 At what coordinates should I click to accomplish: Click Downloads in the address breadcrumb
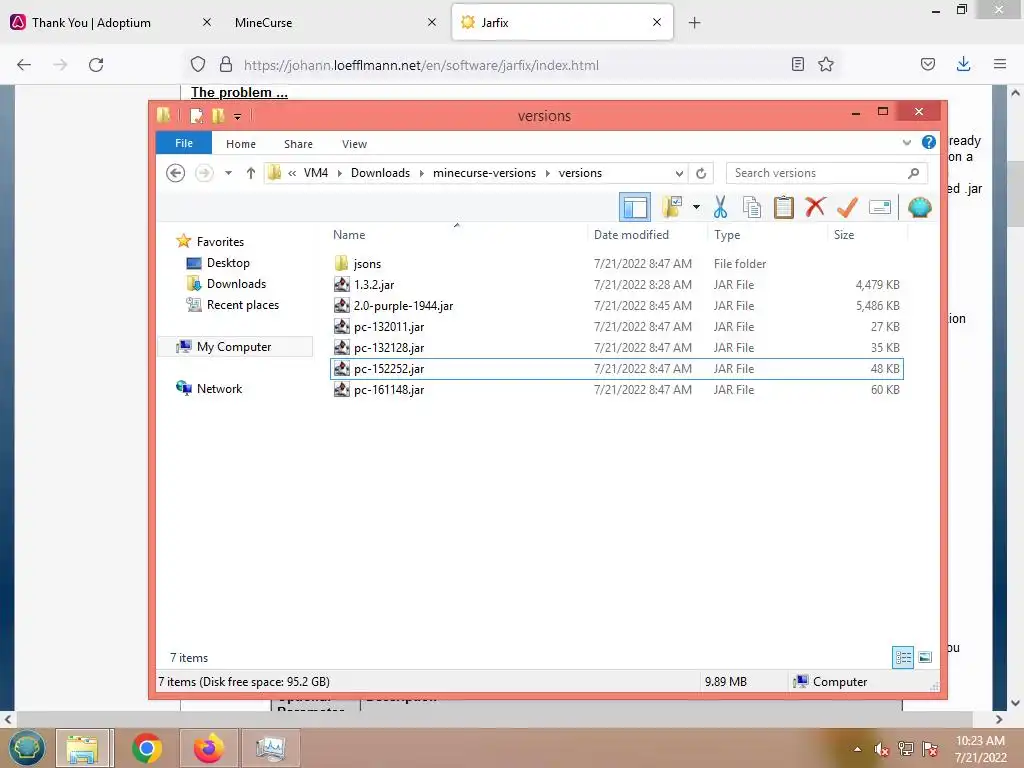pos(380,173)
